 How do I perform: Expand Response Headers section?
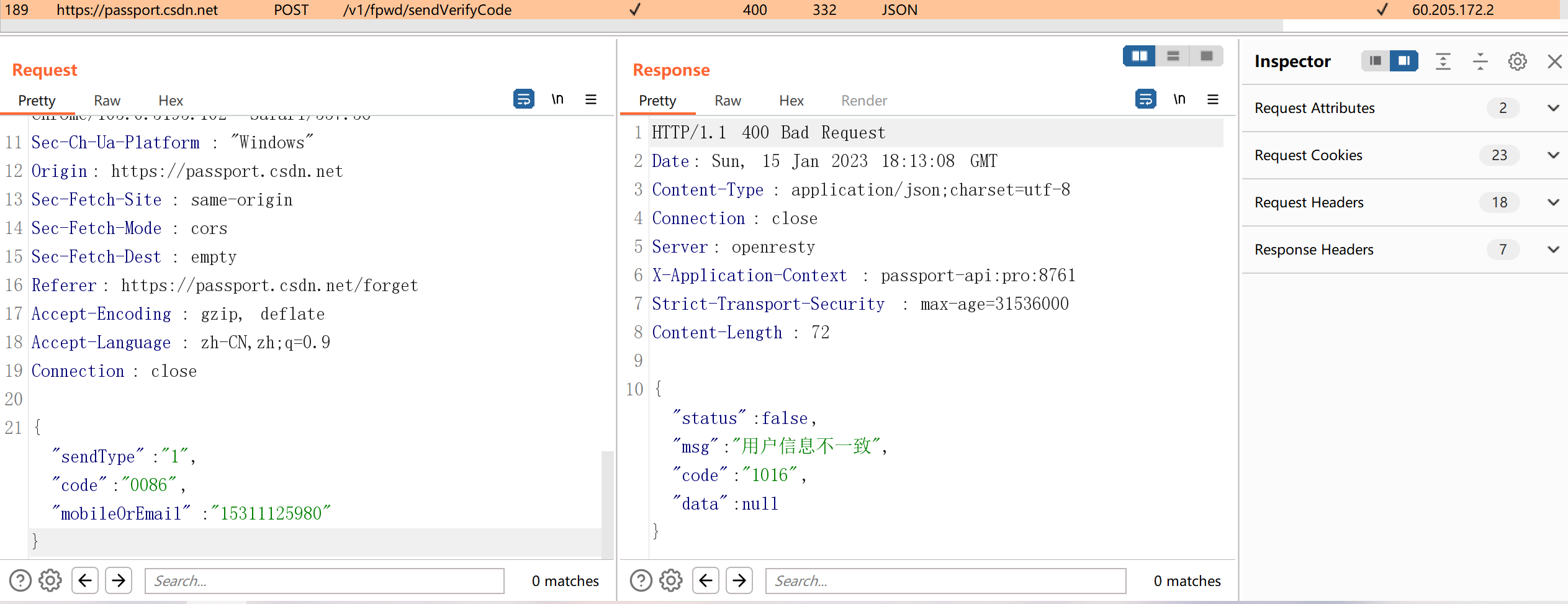click(x=1554, y=250)
